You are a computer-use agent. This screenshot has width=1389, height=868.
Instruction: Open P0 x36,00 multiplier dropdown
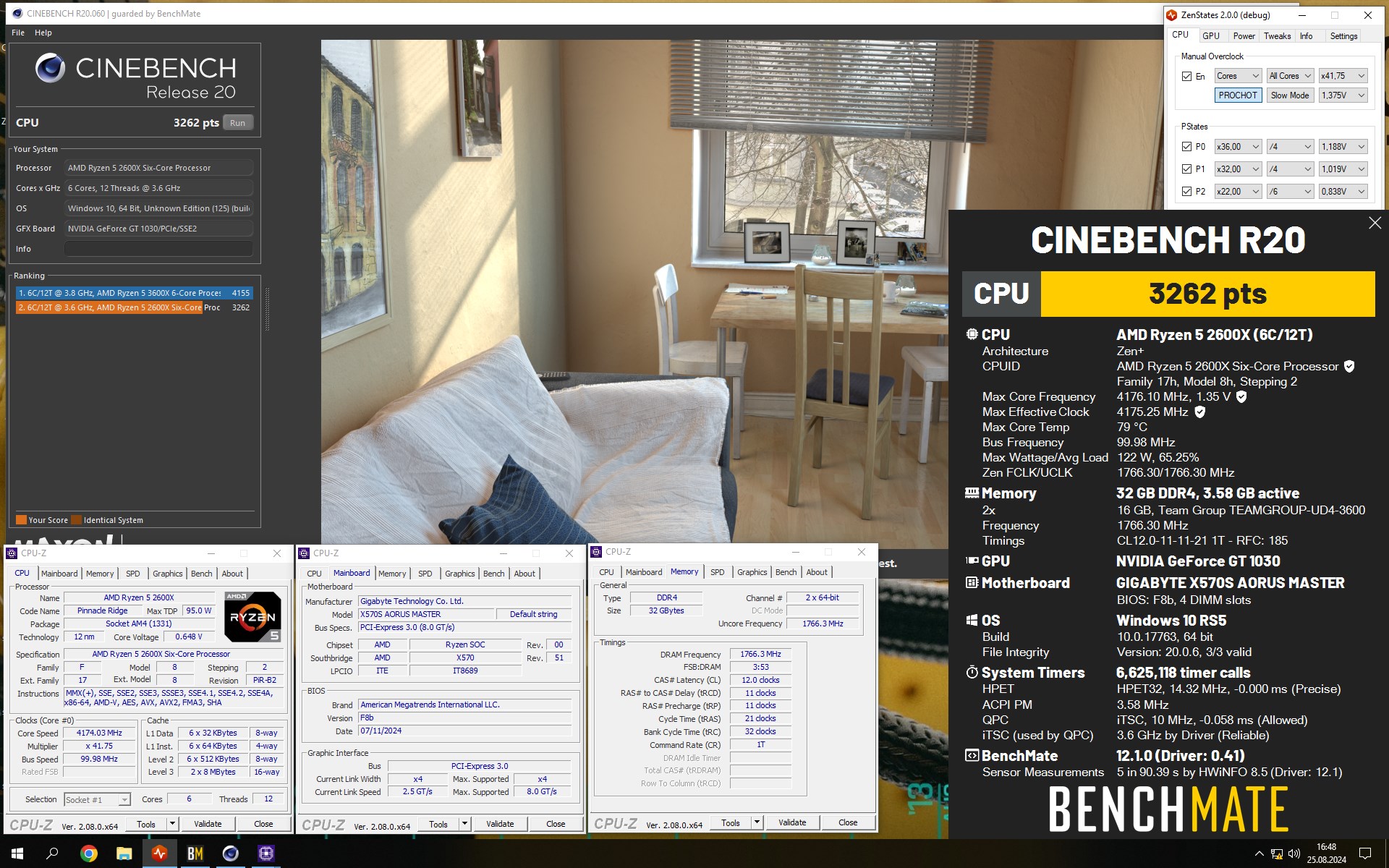pyautogui.click(x=1238, y=146)
